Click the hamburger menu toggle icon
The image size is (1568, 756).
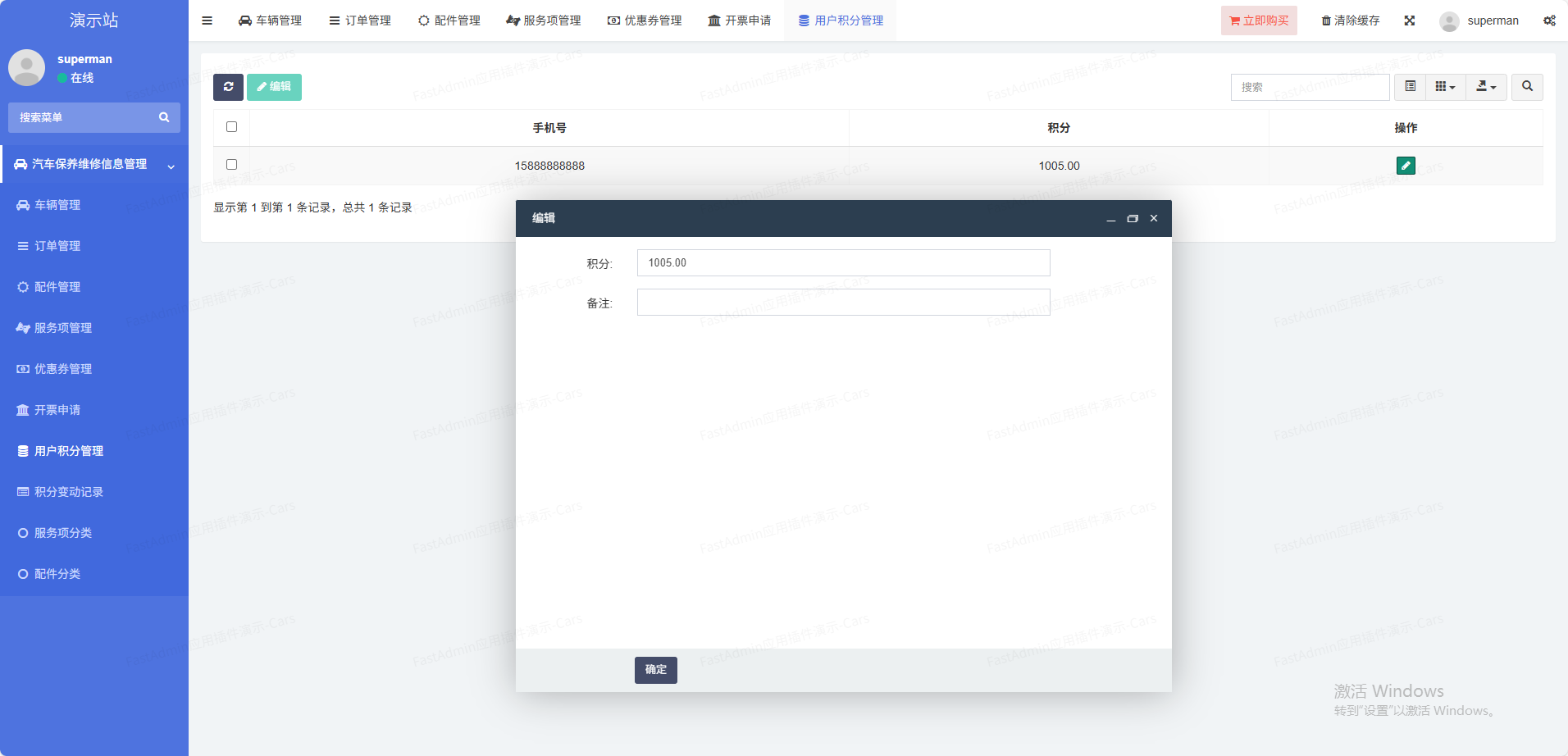click(207, 20)
